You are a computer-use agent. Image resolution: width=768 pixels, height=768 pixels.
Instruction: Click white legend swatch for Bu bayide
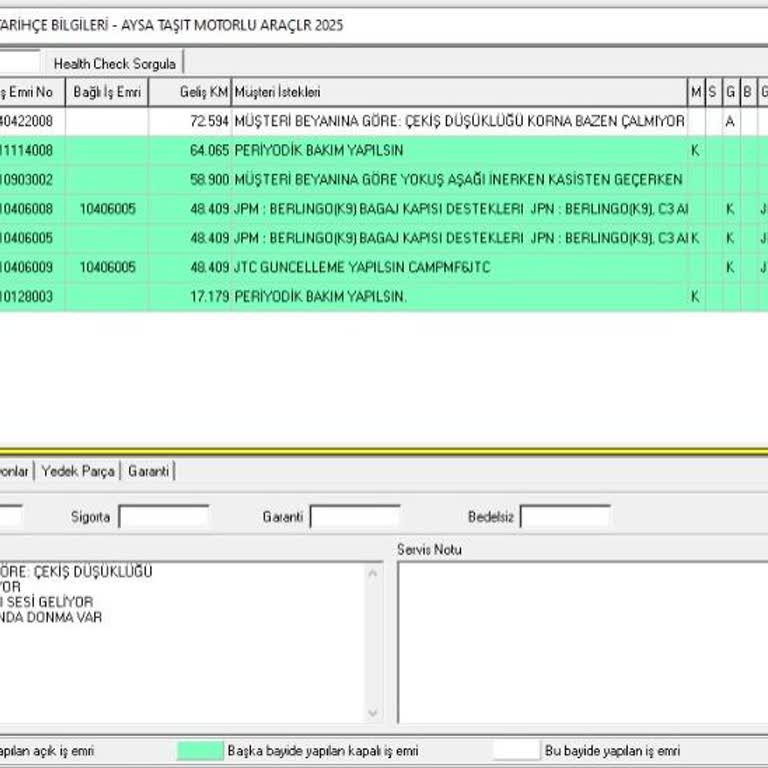coord(515,750)
